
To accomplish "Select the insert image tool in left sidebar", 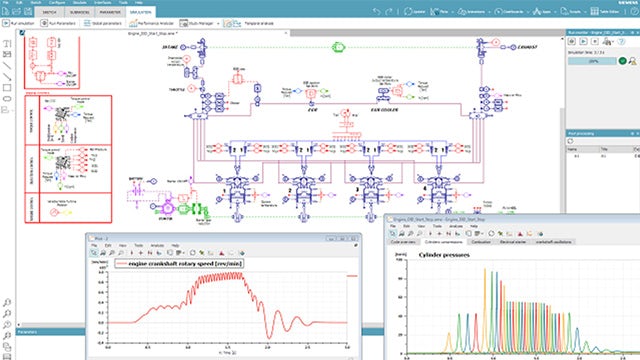I will pyautogui.click(x=7, y=54).
